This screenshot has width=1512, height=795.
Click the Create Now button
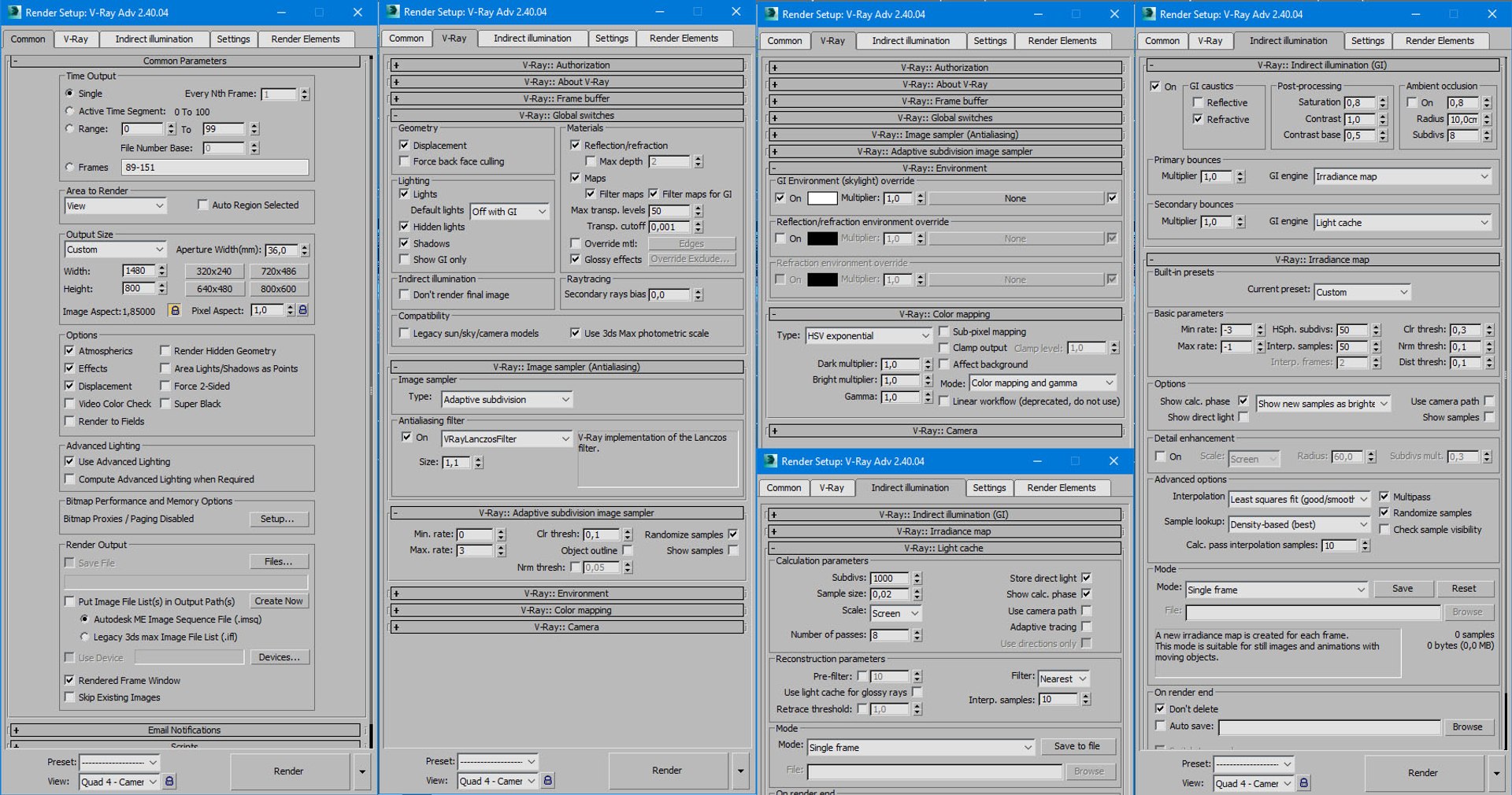coord(279,601)
